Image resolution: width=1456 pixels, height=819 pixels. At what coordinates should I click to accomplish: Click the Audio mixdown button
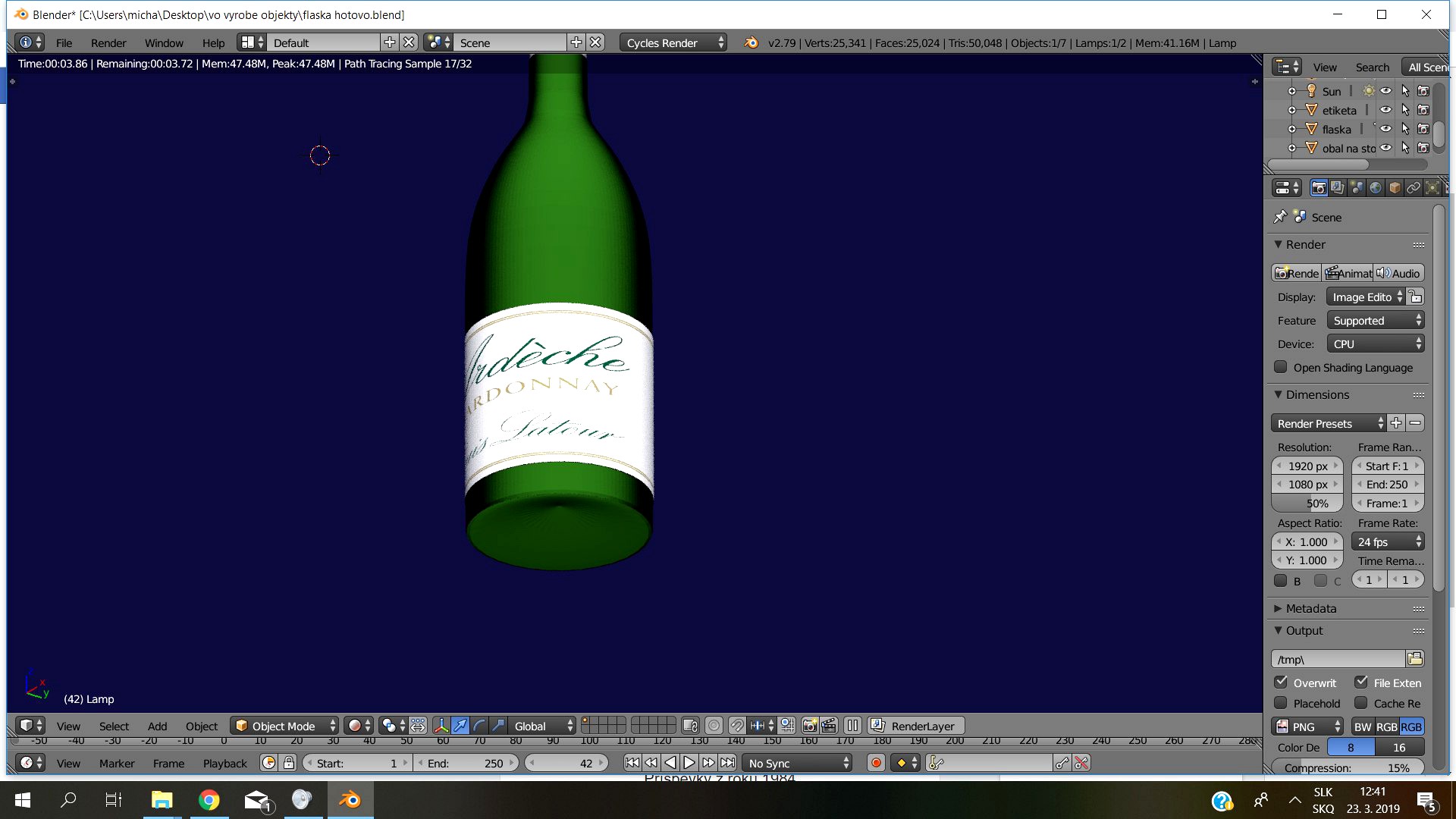pos(1398,273)
